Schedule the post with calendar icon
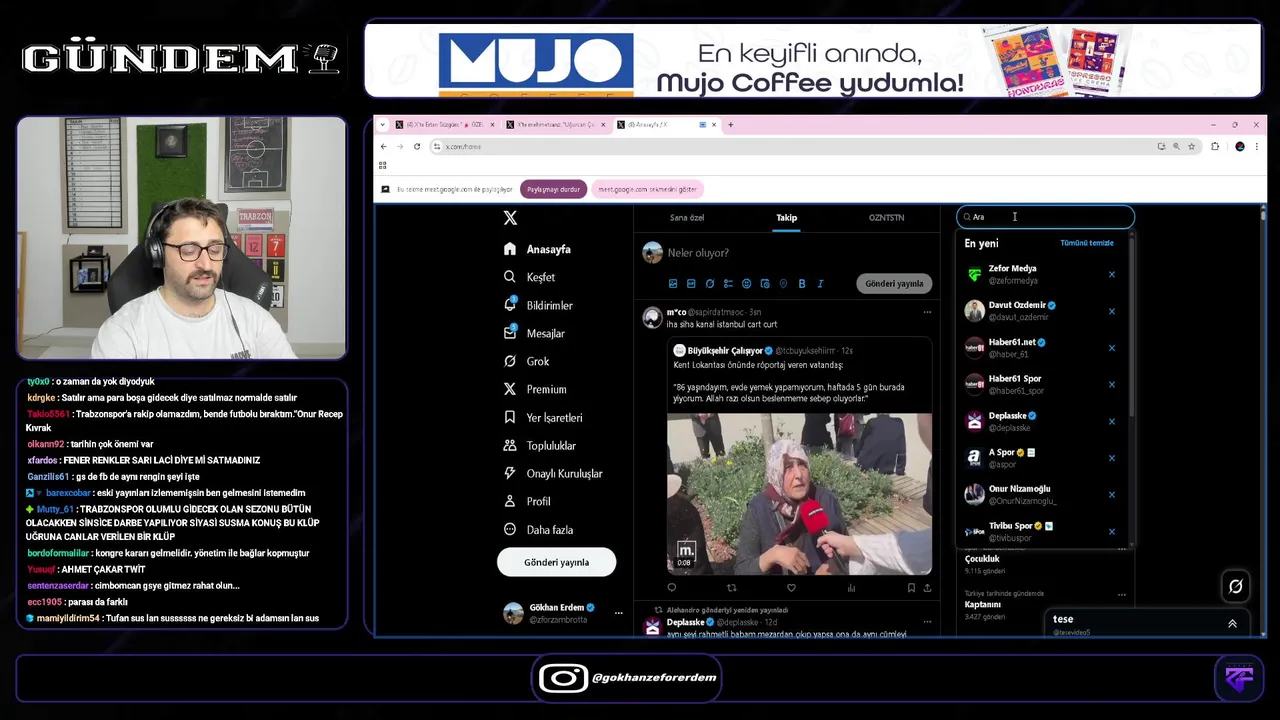This screenshot has width=1280, height=720. (765, 284)
